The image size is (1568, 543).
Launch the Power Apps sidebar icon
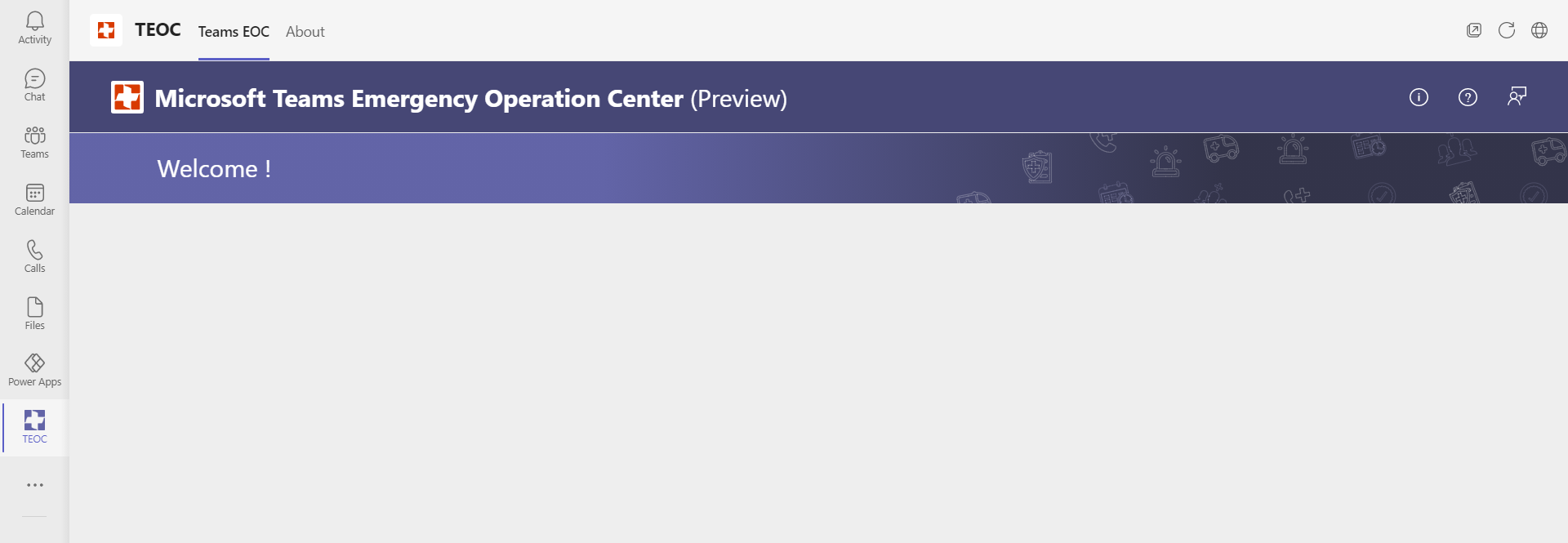click(x=34, y=368)
